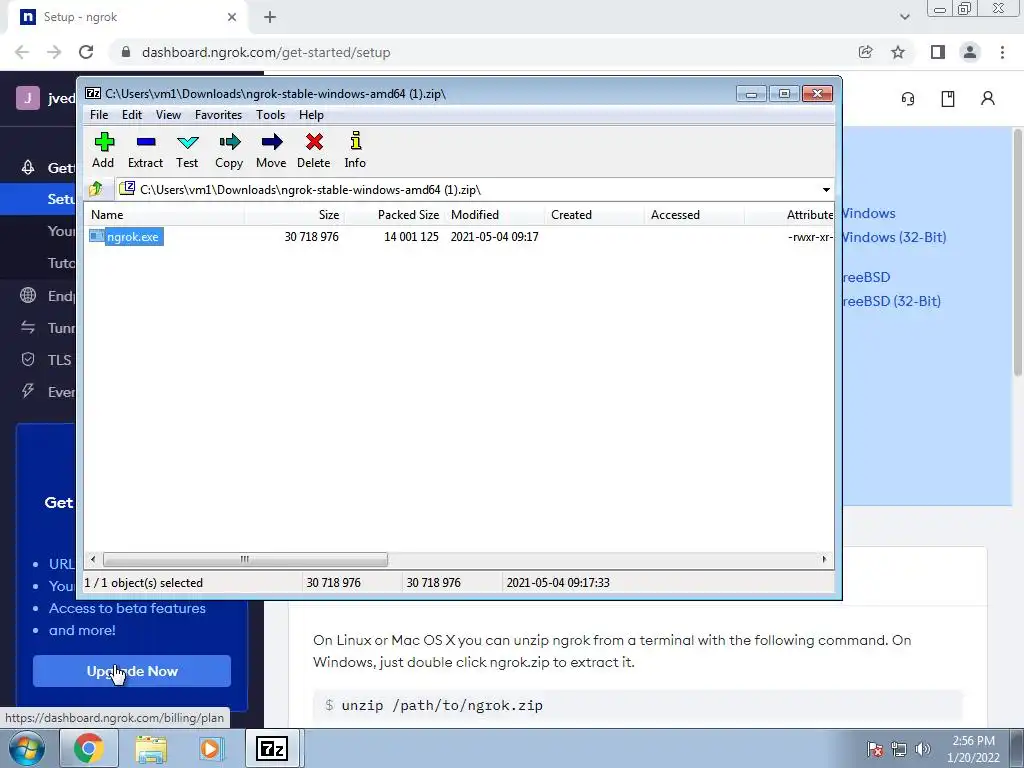Click the ngrok page vertical scrollbar
The image size is (1024, 768).
[1017, 253]
